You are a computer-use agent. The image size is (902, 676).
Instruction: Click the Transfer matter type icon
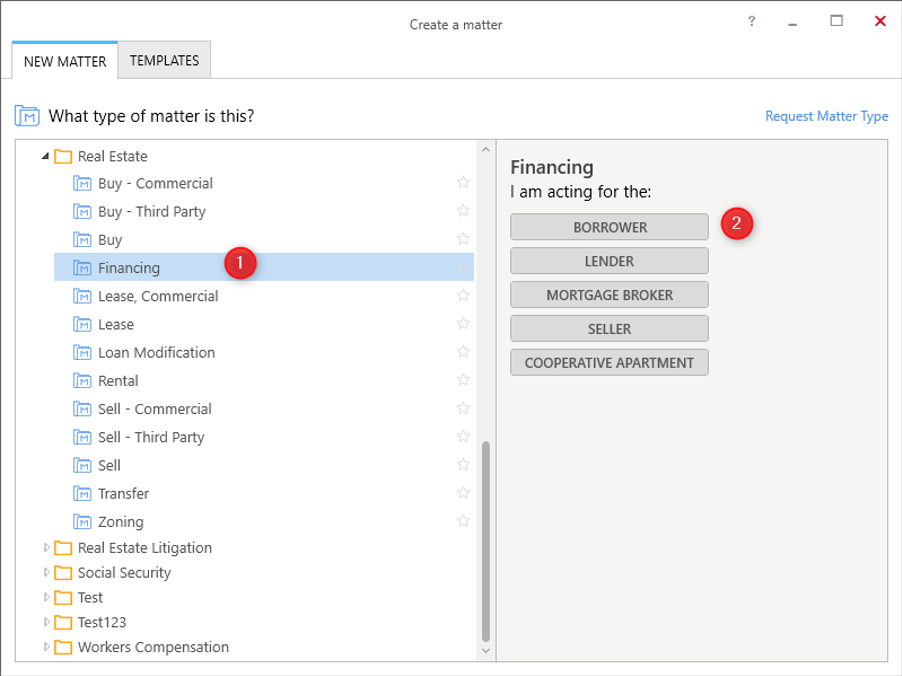pos(82,494)
